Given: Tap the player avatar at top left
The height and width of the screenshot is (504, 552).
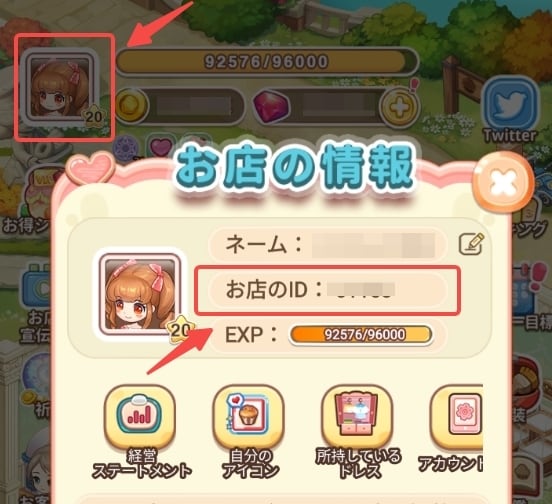Looking at the screenshot, I should tap(59, 88).
